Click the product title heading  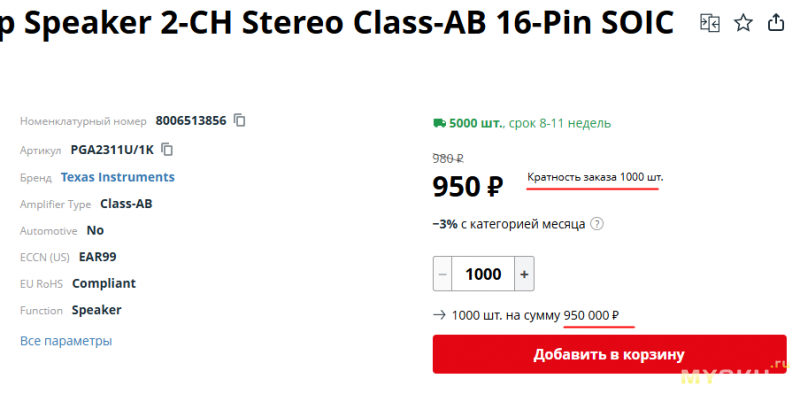point(337,22)
